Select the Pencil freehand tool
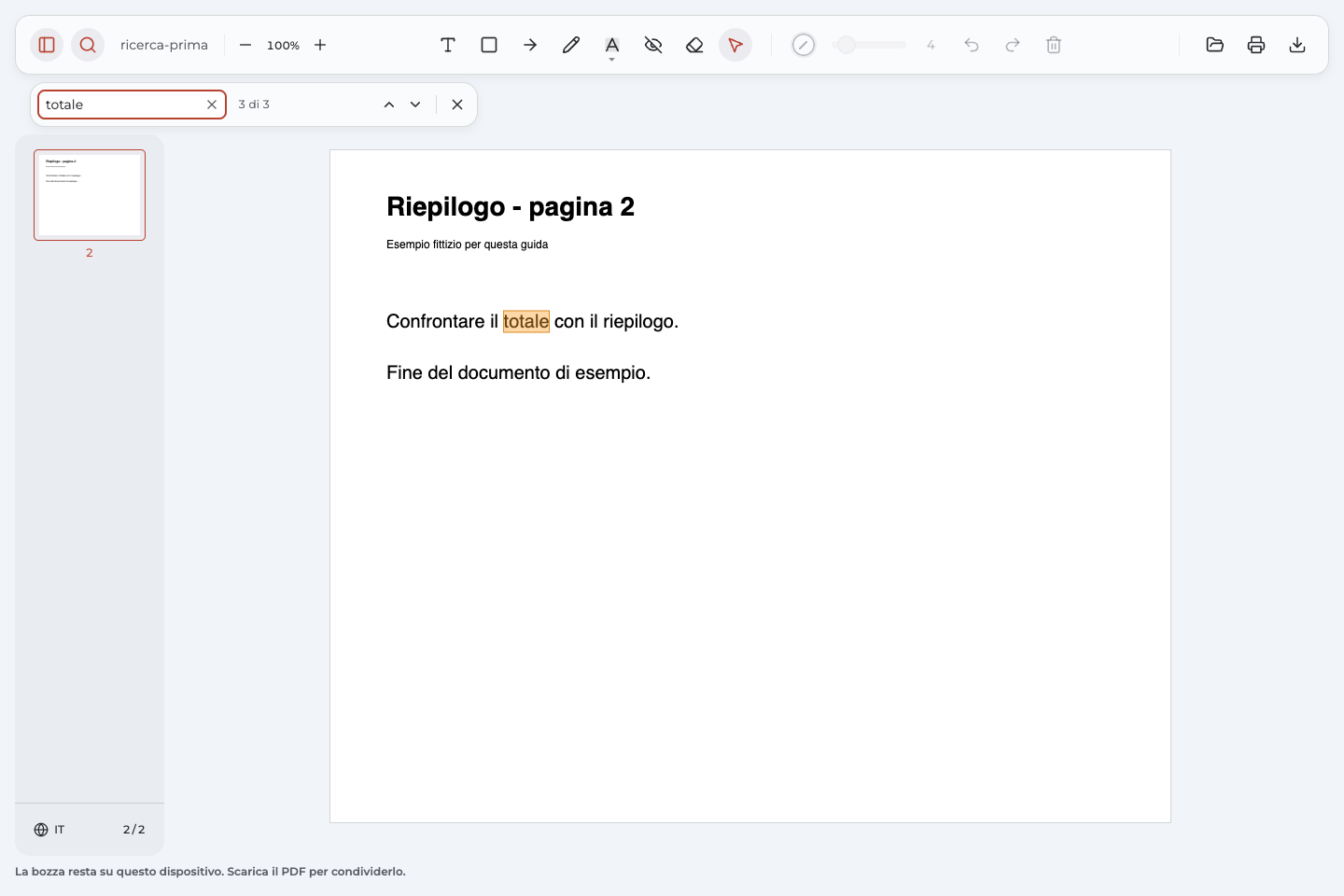1344x896 pixels. coord(571,45)
